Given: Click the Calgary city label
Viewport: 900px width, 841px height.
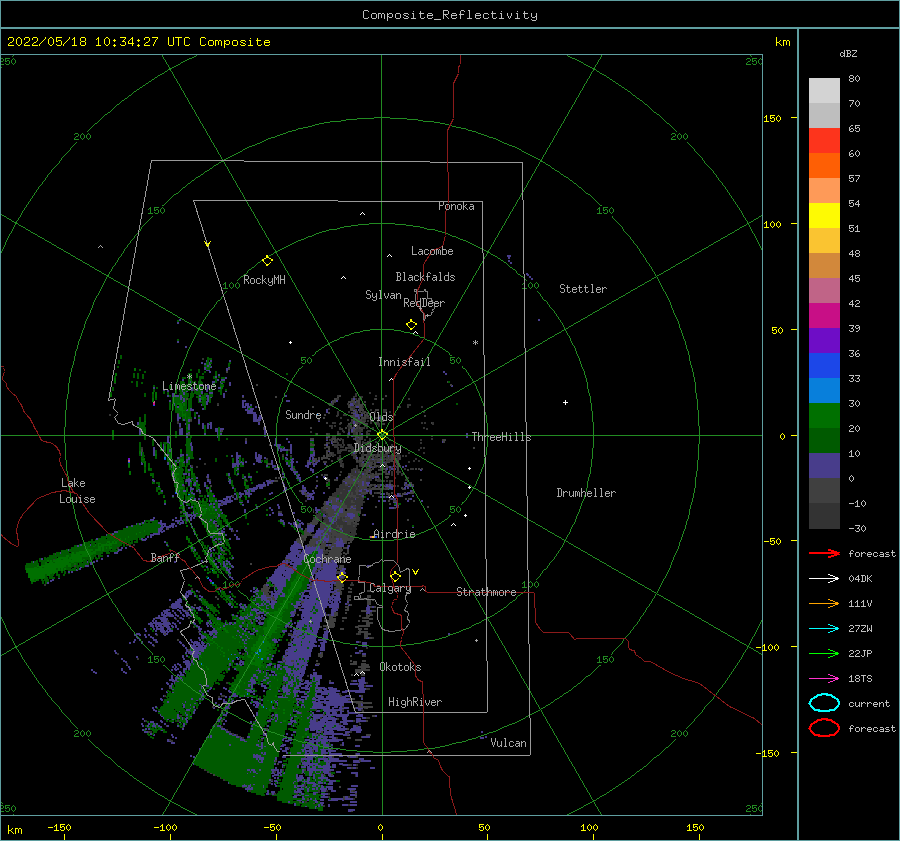Looking at the screenshot, I should click(390, 588).
